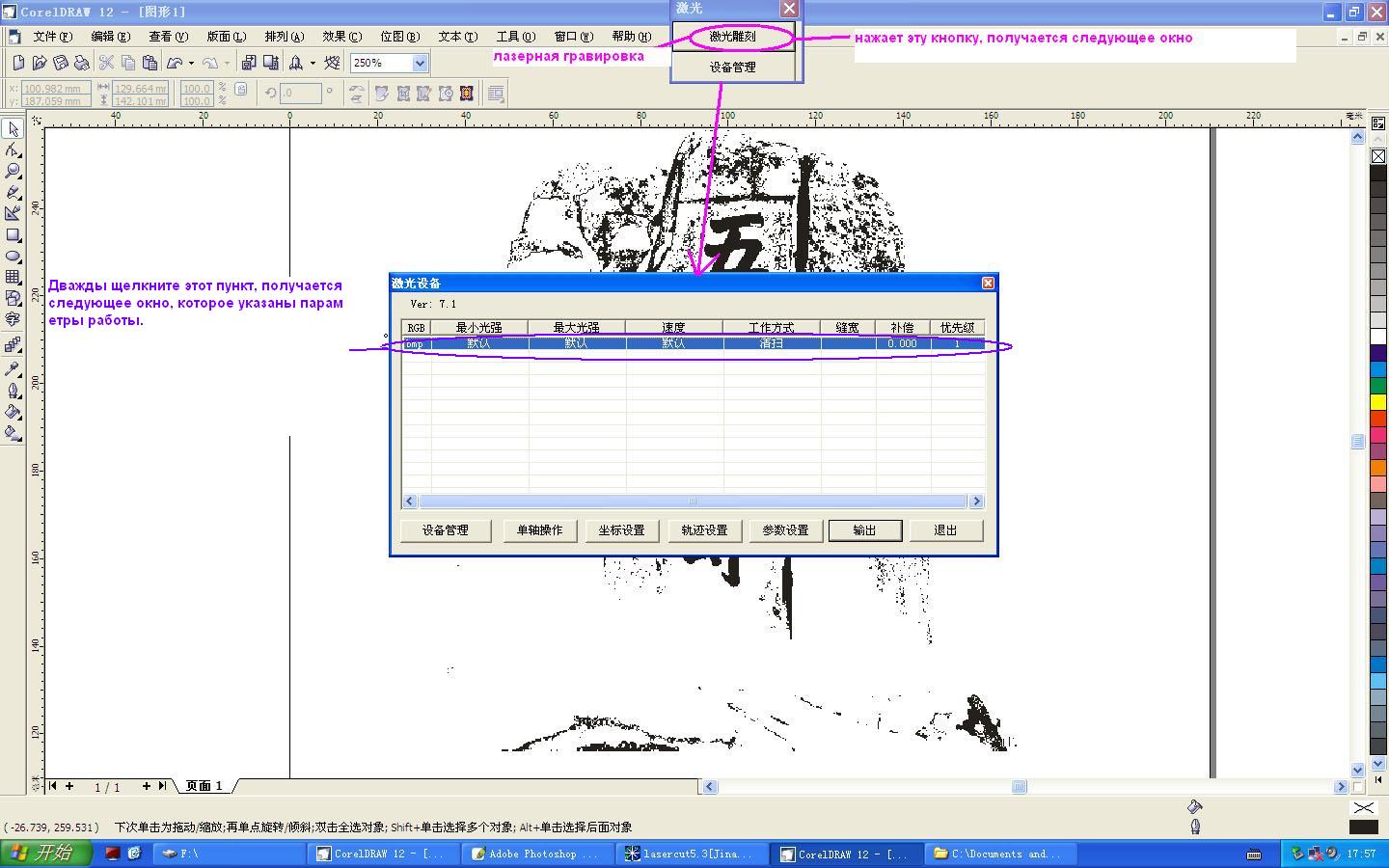Pick the yellow swatch in color palette
Screen dimensions: 1389x868
click(x=1378, y=402)
